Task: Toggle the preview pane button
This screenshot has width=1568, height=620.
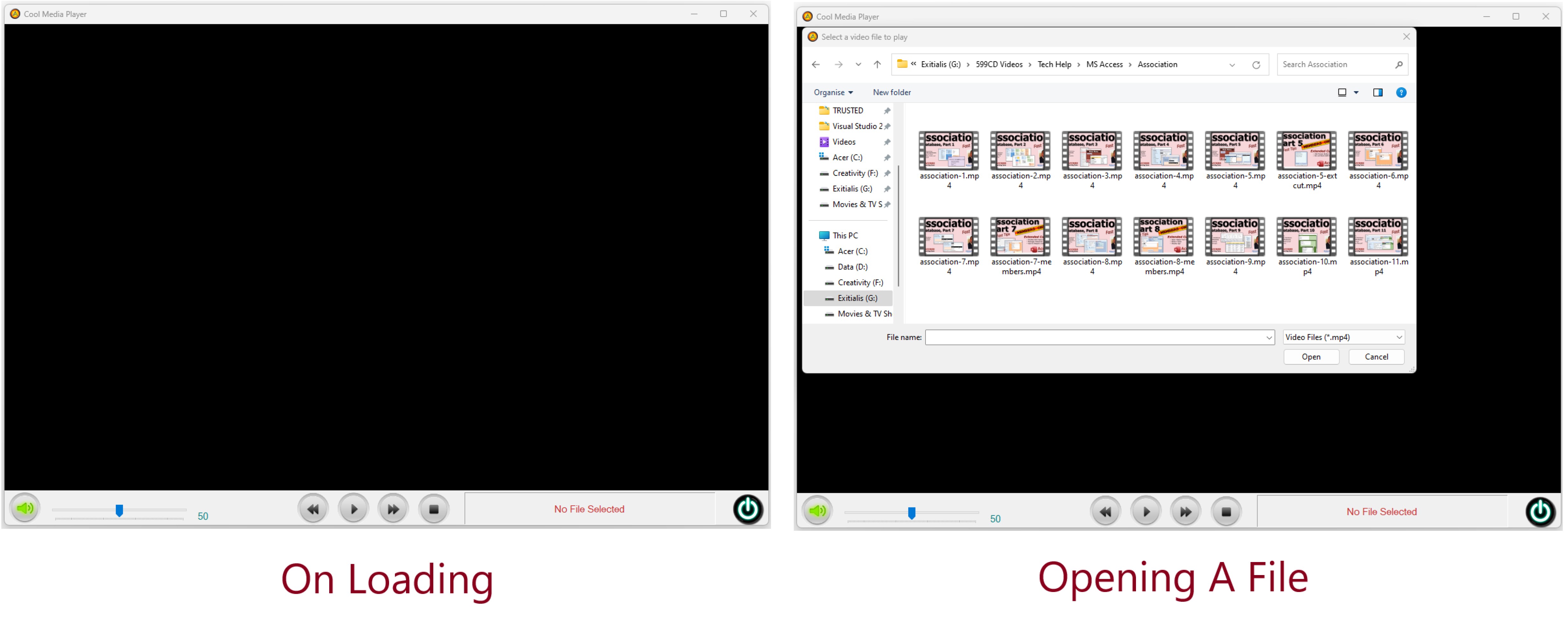Action: pos(1378,93)
